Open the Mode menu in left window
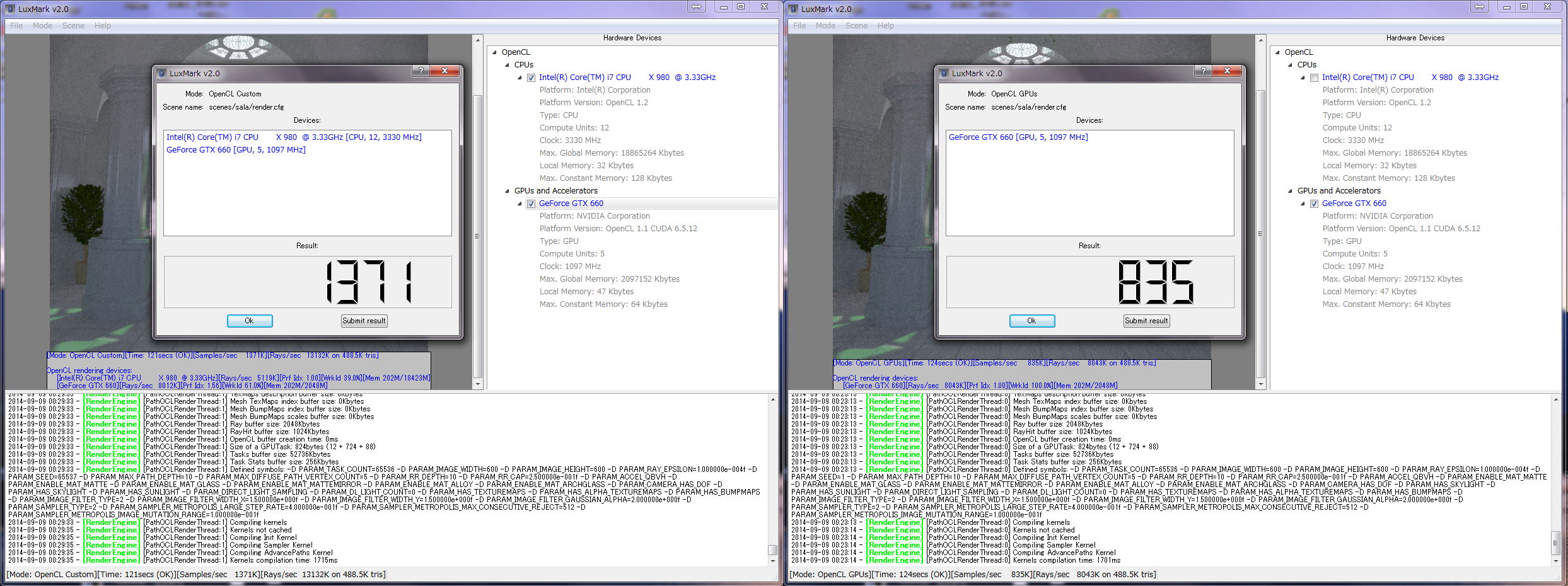 click(42, 26)
